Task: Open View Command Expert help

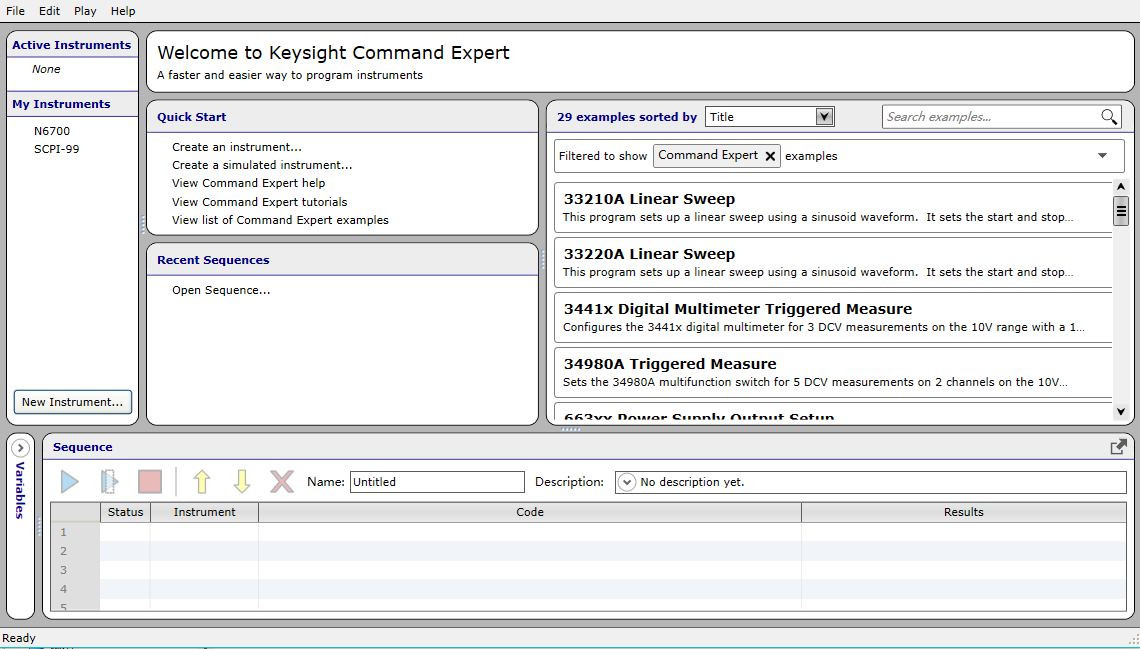Action: tap(249, 183)
